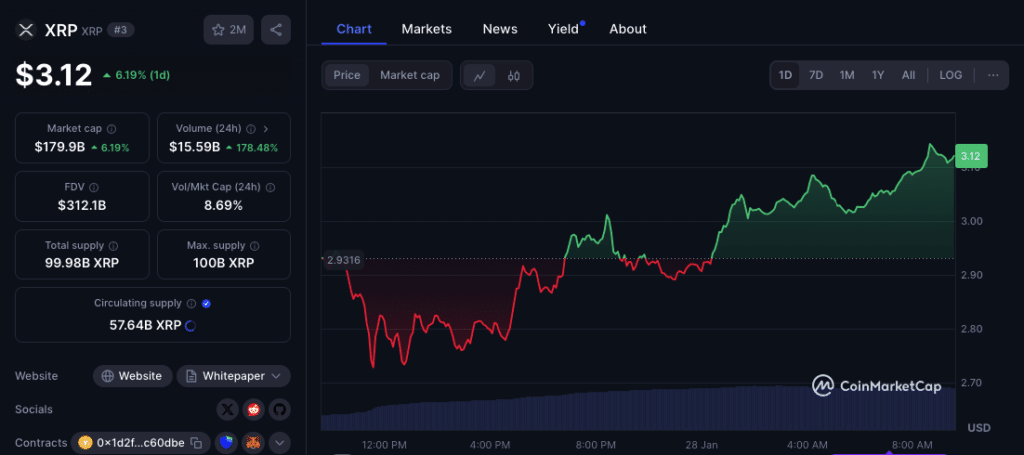
Task: Open the X (Twitter) social icon
Action: (x=227, y=410)
